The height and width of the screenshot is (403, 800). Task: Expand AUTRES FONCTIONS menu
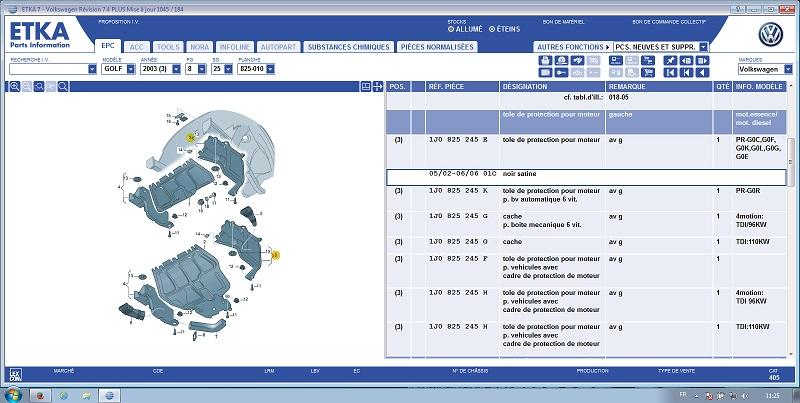point(573,47)
